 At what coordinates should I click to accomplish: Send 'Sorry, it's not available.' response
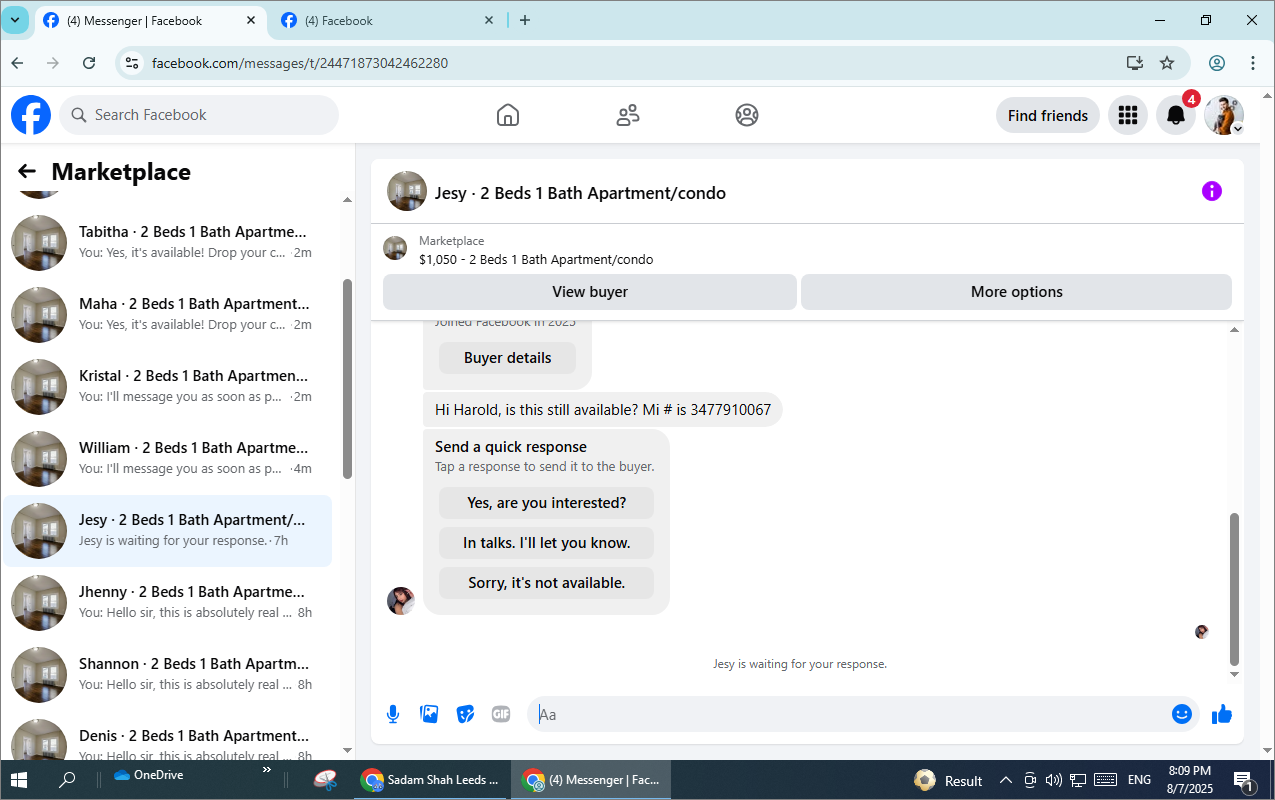(546, 583)
